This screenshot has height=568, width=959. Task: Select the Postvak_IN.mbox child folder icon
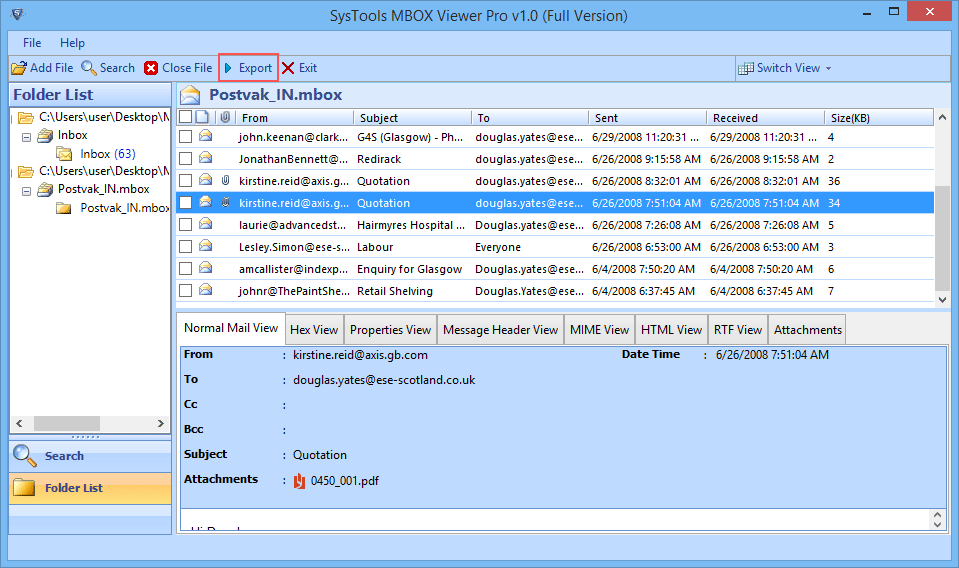(64, 208)
